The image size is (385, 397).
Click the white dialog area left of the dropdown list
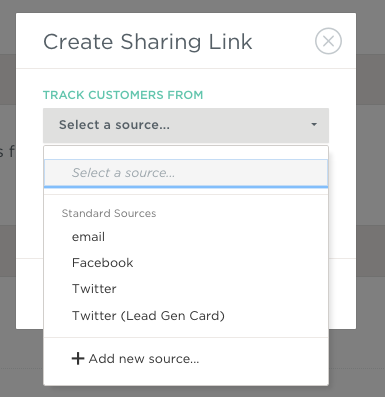pyautogui.click(x=29, y=233)
